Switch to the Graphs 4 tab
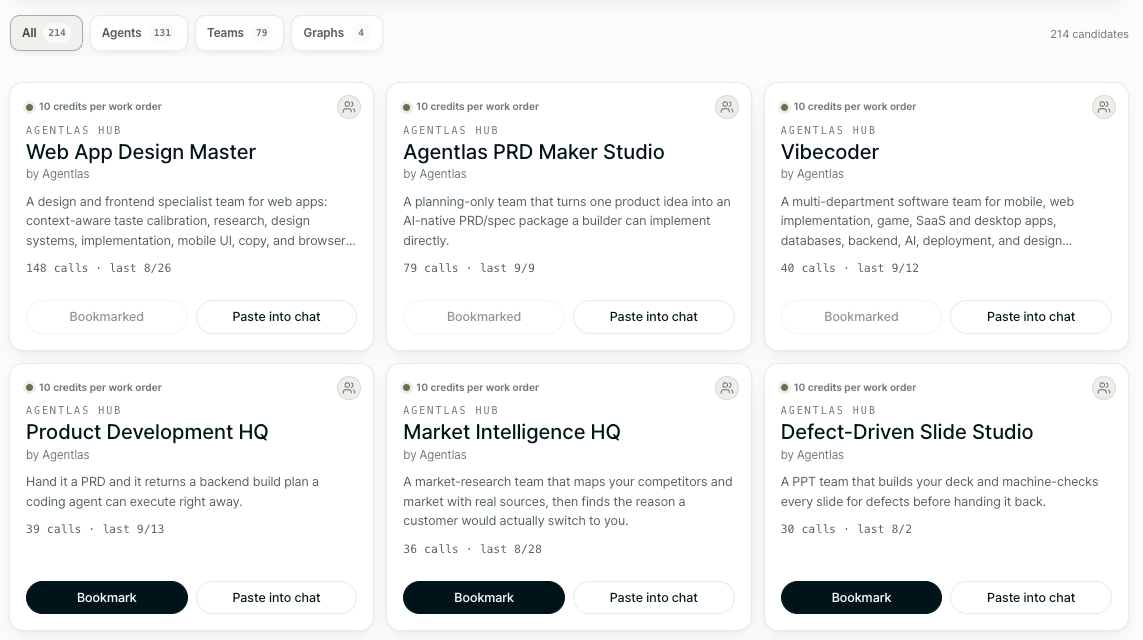The image size is (1143, 640). (337, 33)
